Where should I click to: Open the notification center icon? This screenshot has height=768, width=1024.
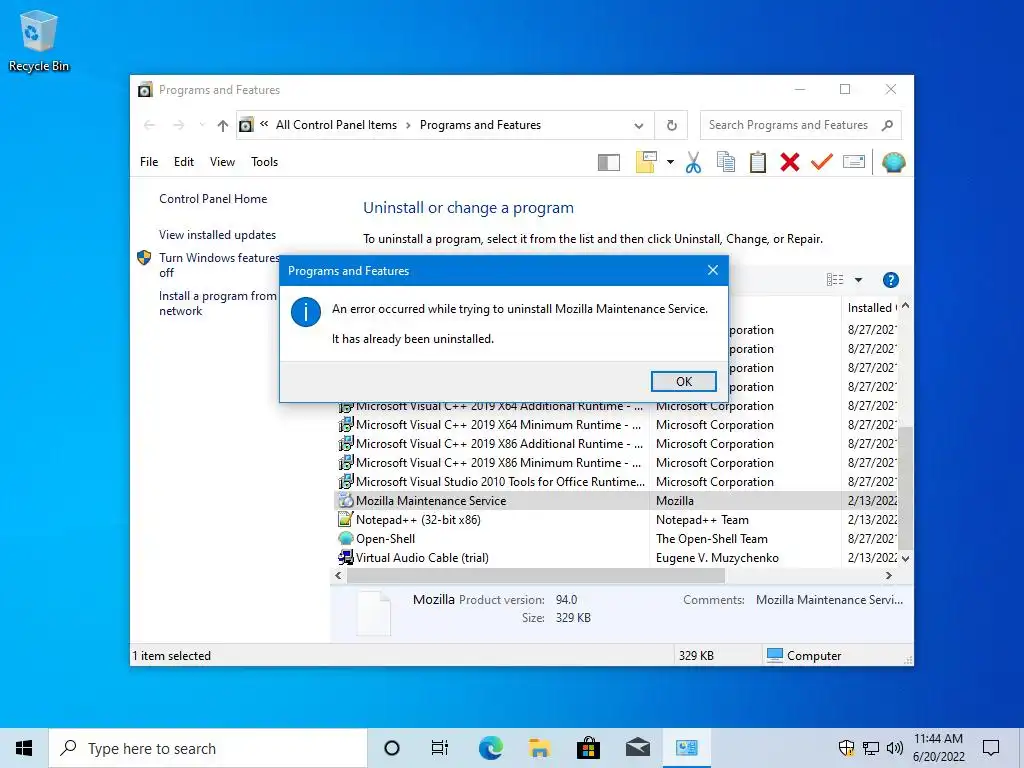[x=991, y=748]
